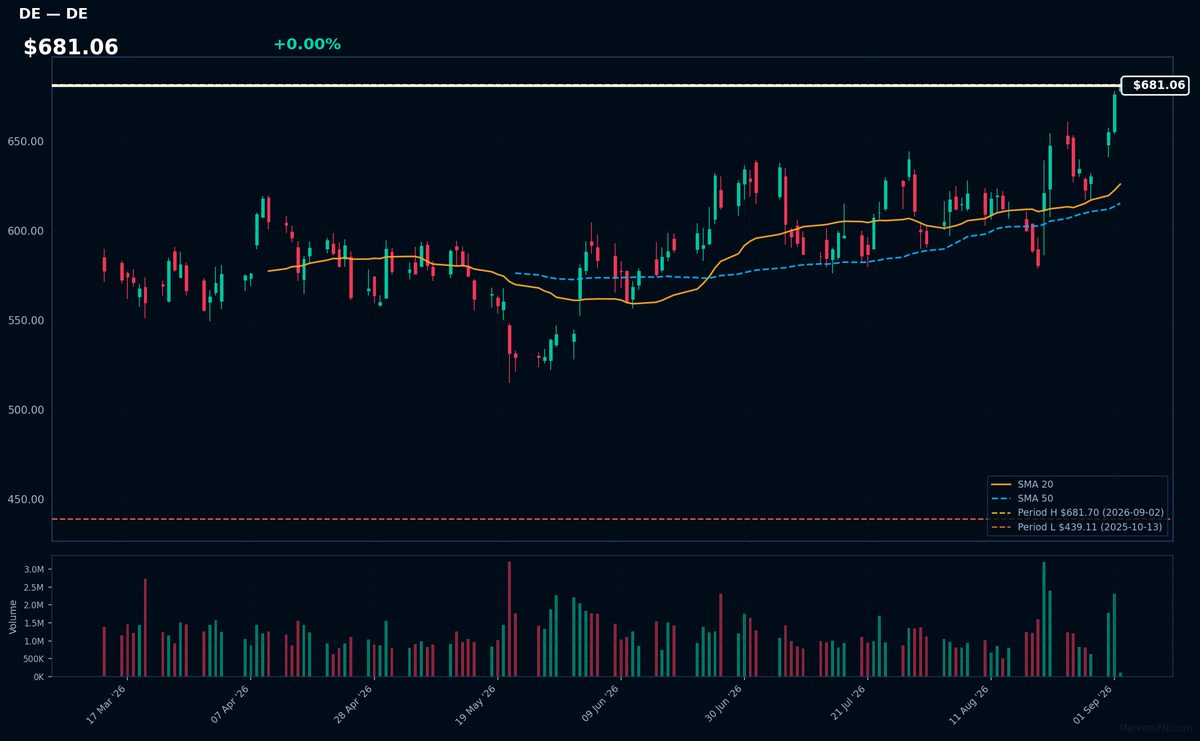1200x741 pixels.
Task: Click the 650.00 price axis label
Action: point(26,142)
